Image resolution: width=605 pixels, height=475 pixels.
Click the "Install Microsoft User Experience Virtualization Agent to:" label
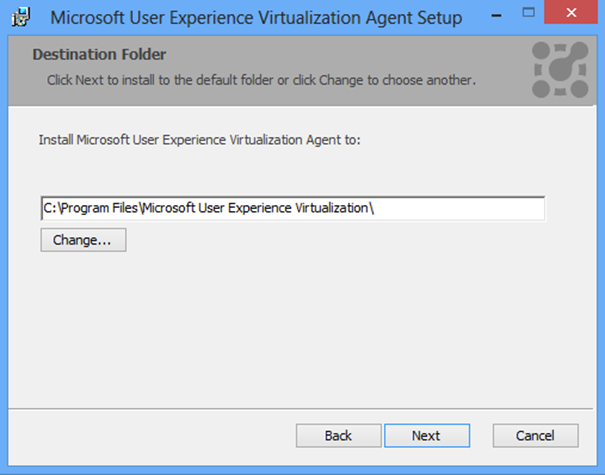tap(199, 140)
